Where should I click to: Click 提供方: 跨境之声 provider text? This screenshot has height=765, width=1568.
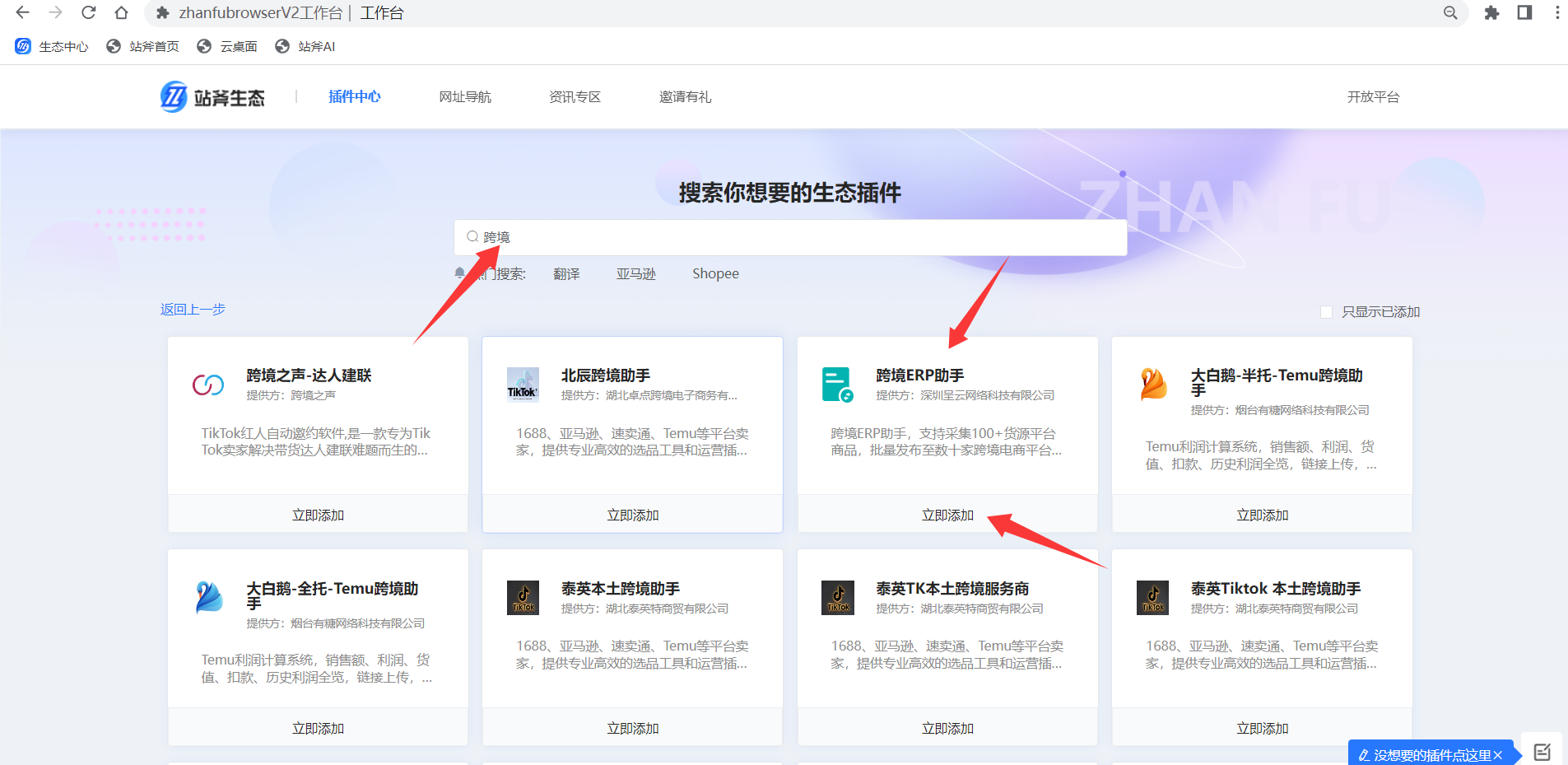point(291,395)
